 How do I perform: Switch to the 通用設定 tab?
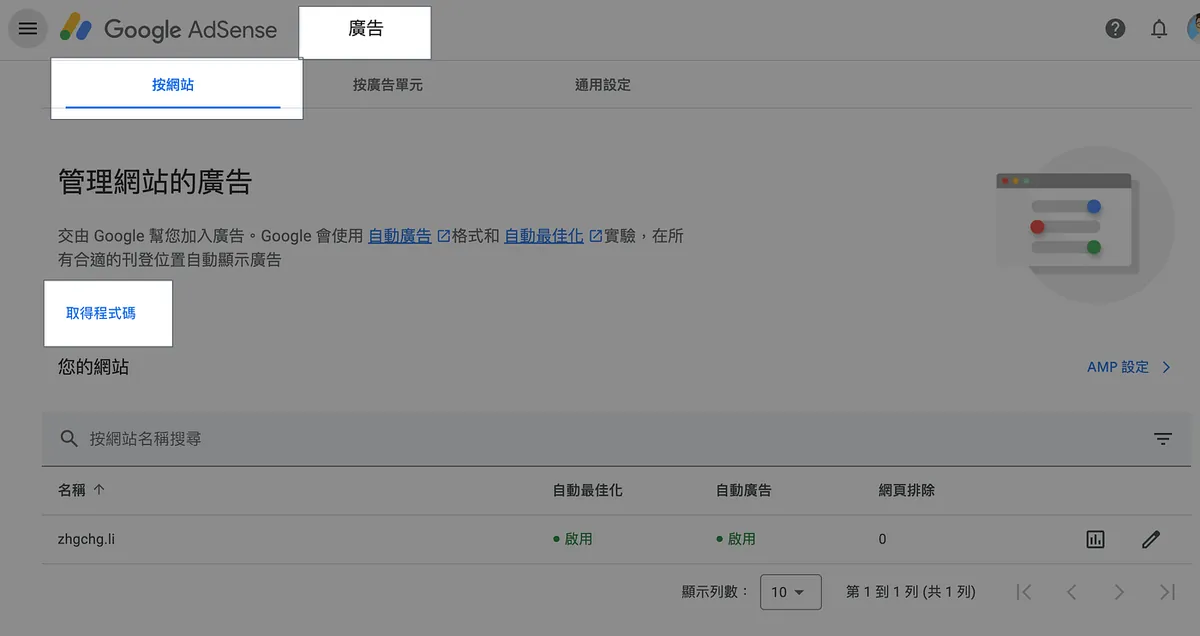pos(602,85)
